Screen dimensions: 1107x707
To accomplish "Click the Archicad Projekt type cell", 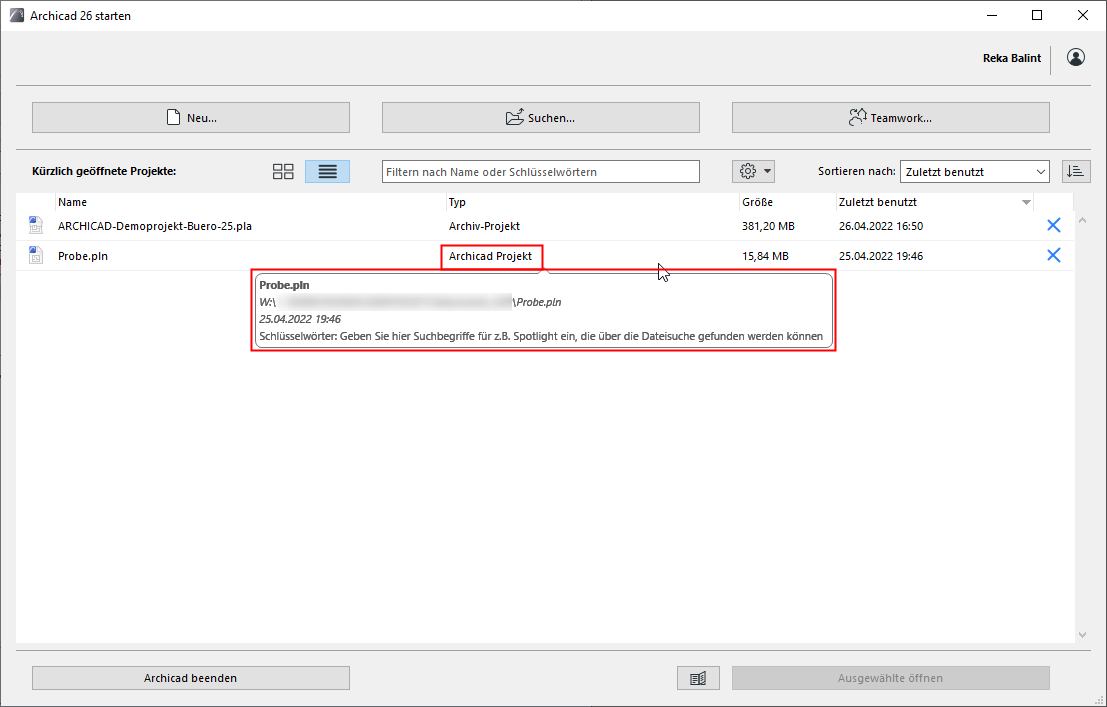I will coord(491,256).
